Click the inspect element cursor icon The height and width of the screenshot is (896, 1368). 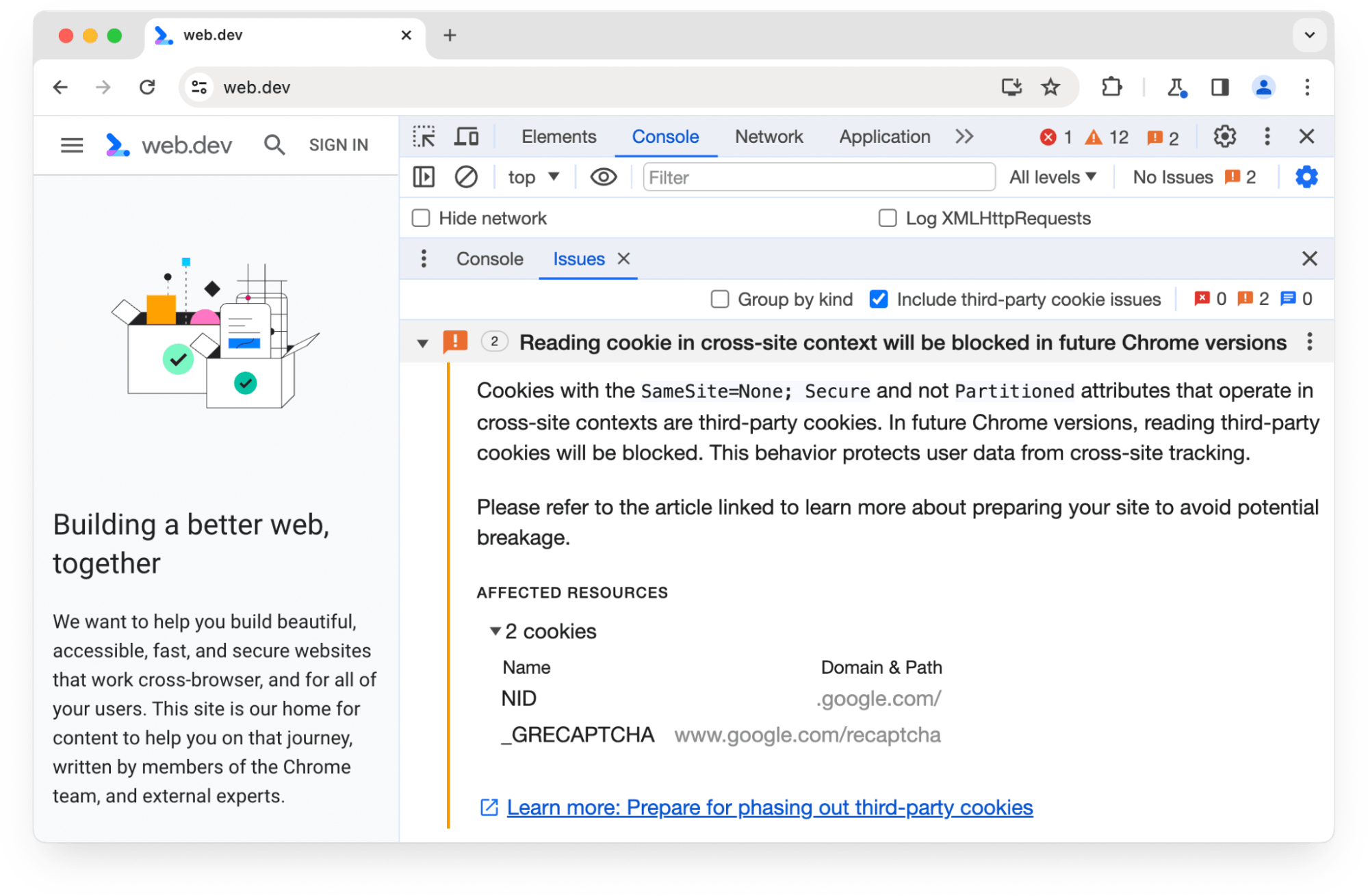click(424, 137)
